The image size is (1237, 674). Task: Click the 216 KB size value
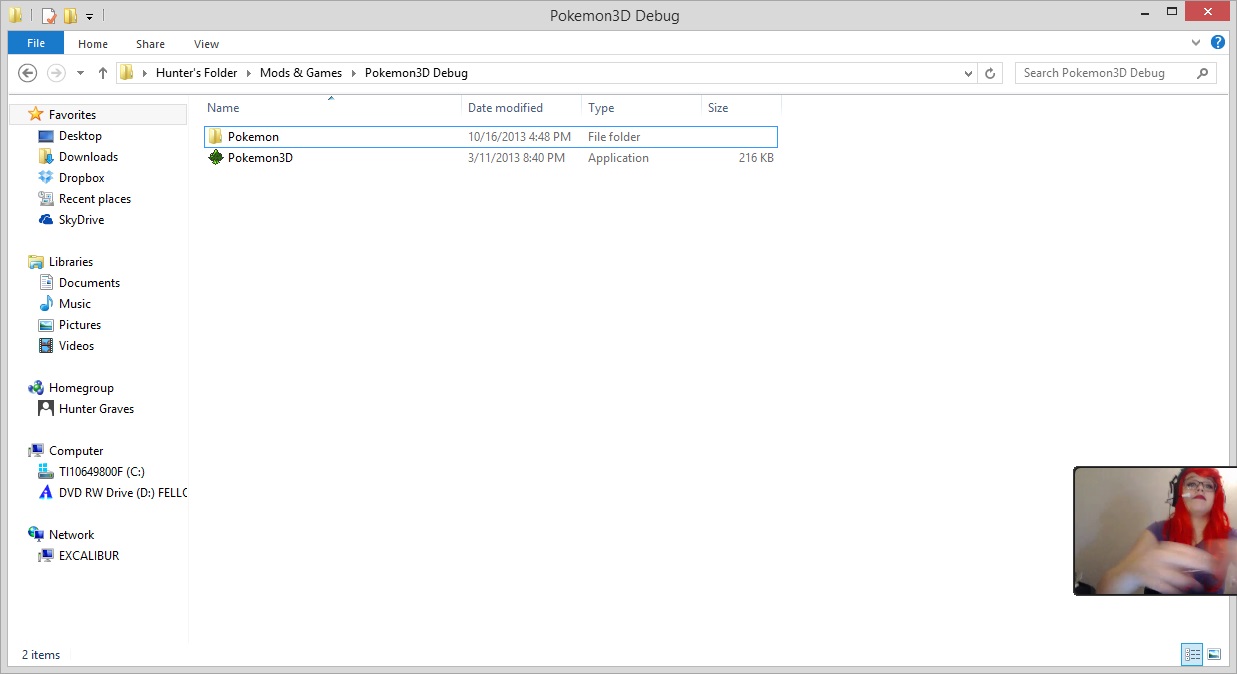(x=756, y=158)
